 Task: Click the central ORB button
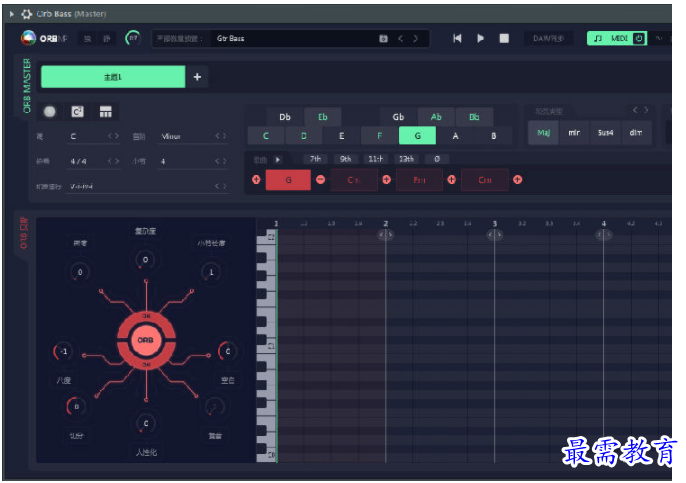[146, 340]
